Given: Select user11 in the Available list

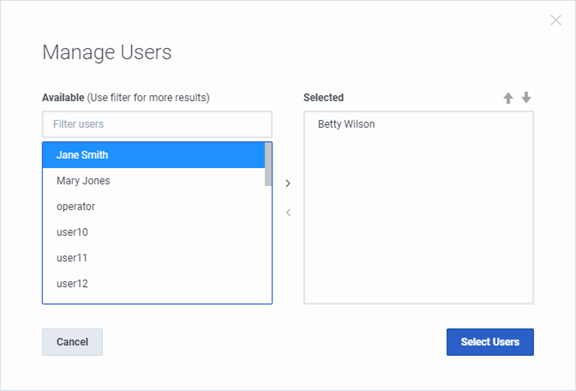Looking at the screenshot, I should (154, 258).
